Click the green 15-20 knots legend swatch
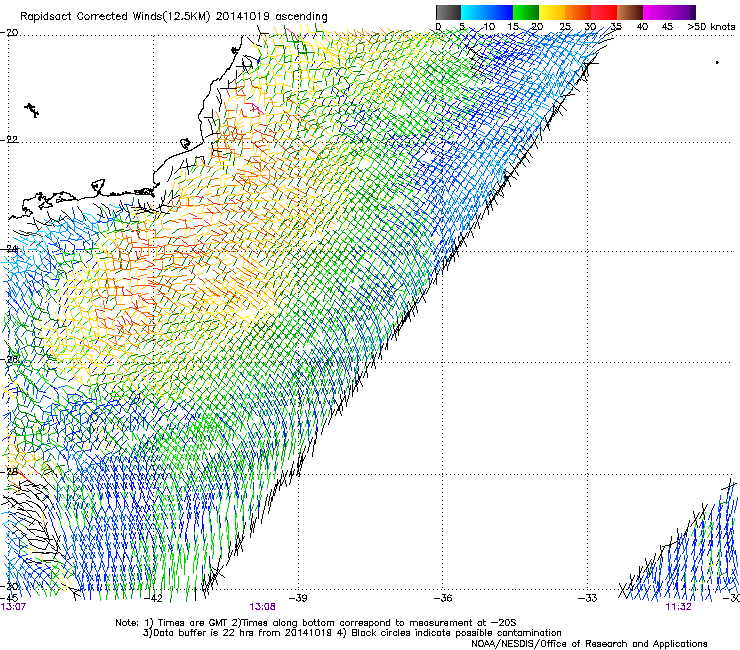The width and height of the screenshot is (740, 650). point(526,12)
